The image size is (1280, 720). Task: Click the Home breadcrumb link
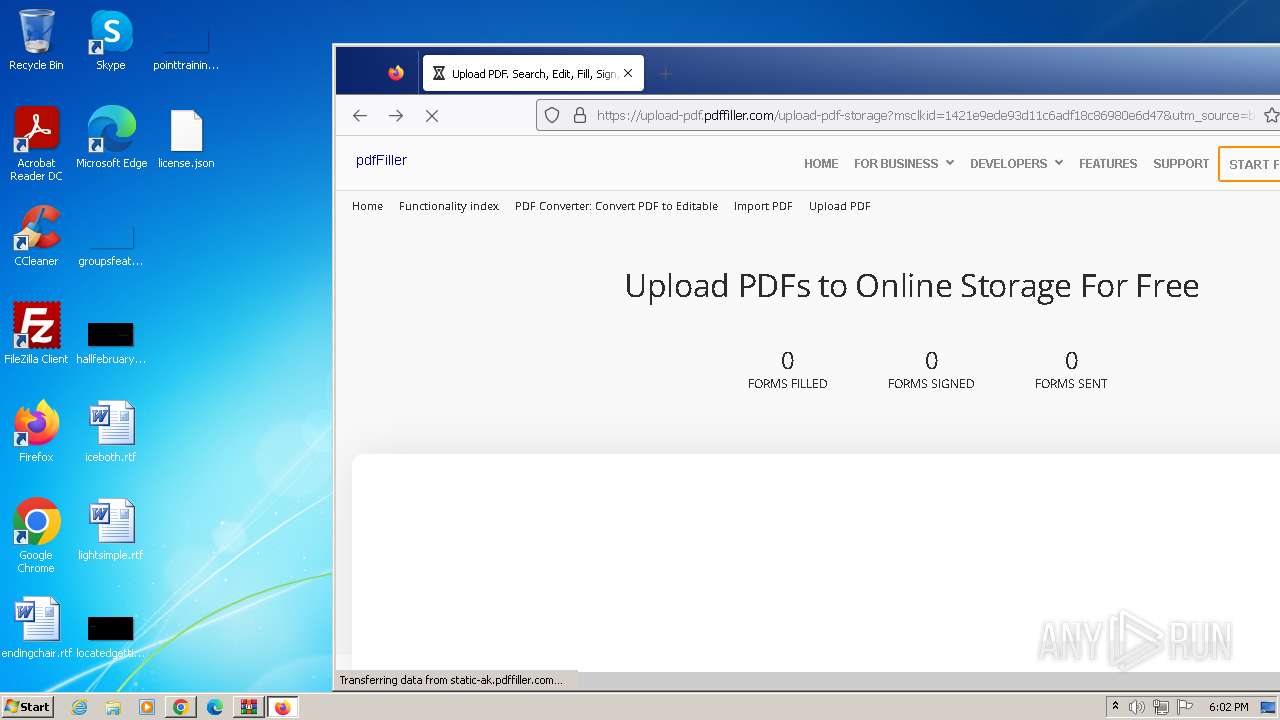pos(367,206)
